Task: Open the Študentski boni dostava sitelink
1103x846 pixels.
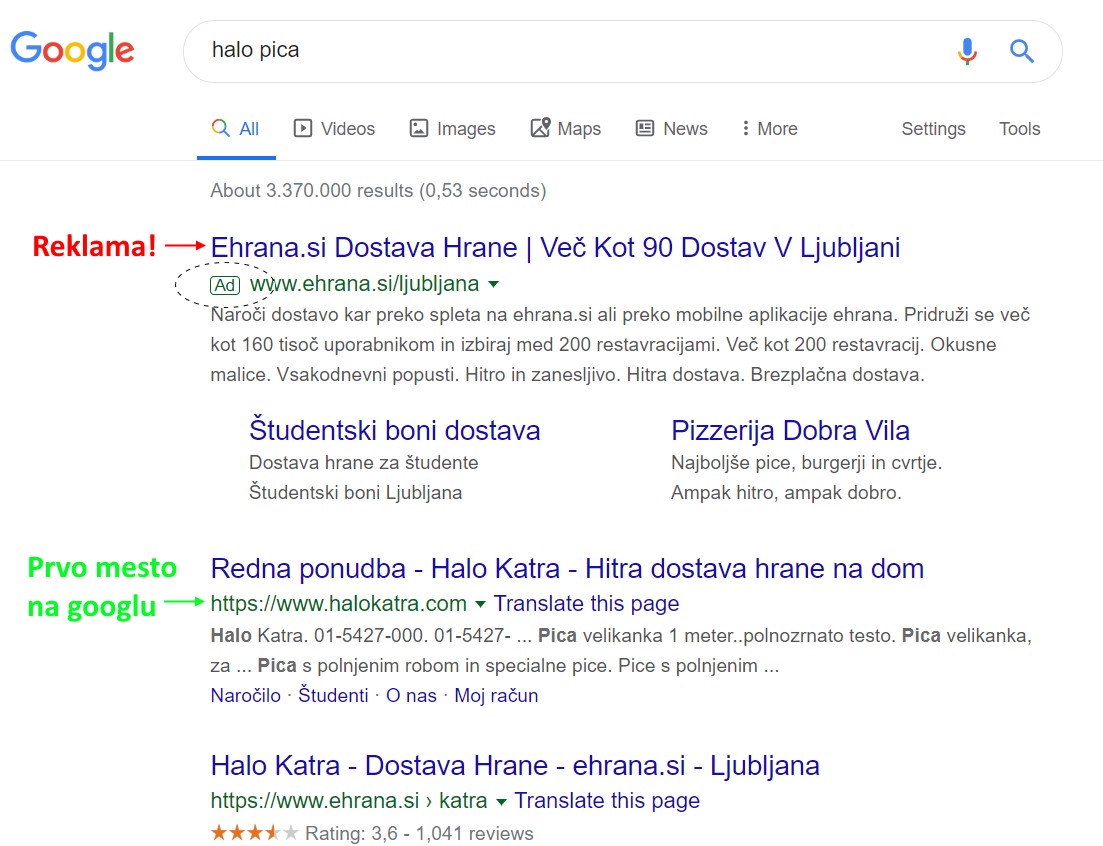Action: click(394, 431)
